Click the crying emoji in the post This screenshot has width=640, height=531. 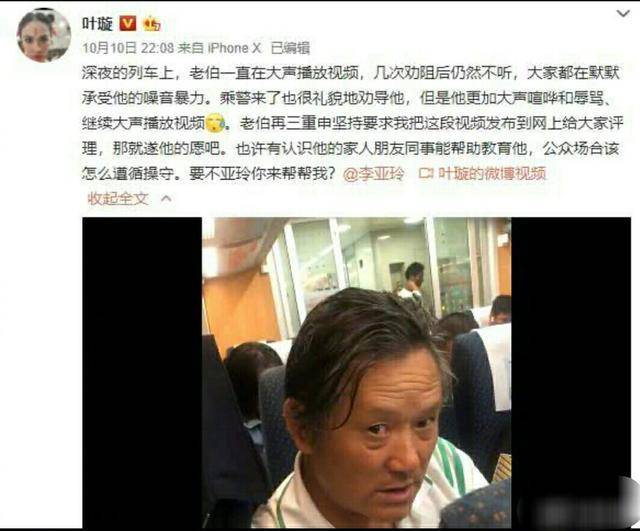[215, 124]
